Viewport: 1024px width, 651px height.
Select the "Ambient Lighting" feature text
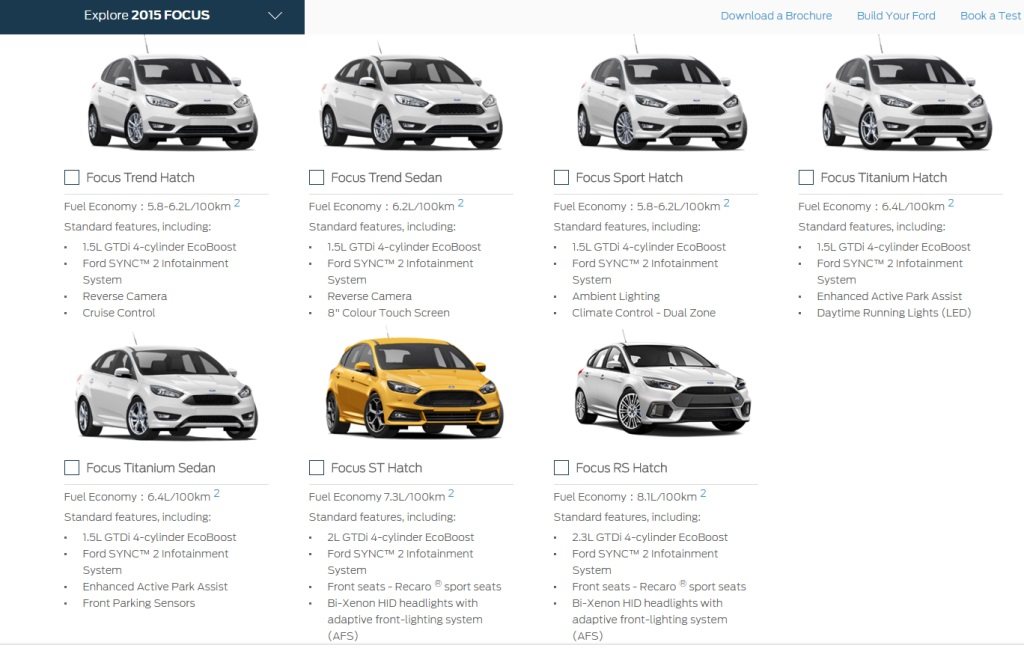[616, 296]
